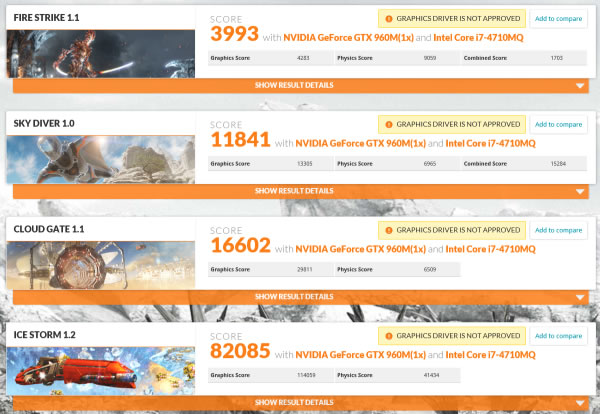Screen dimensions: 600x414
Task: Click GTX 960M link in Cloud Gate row
Action: coord(360,249)
